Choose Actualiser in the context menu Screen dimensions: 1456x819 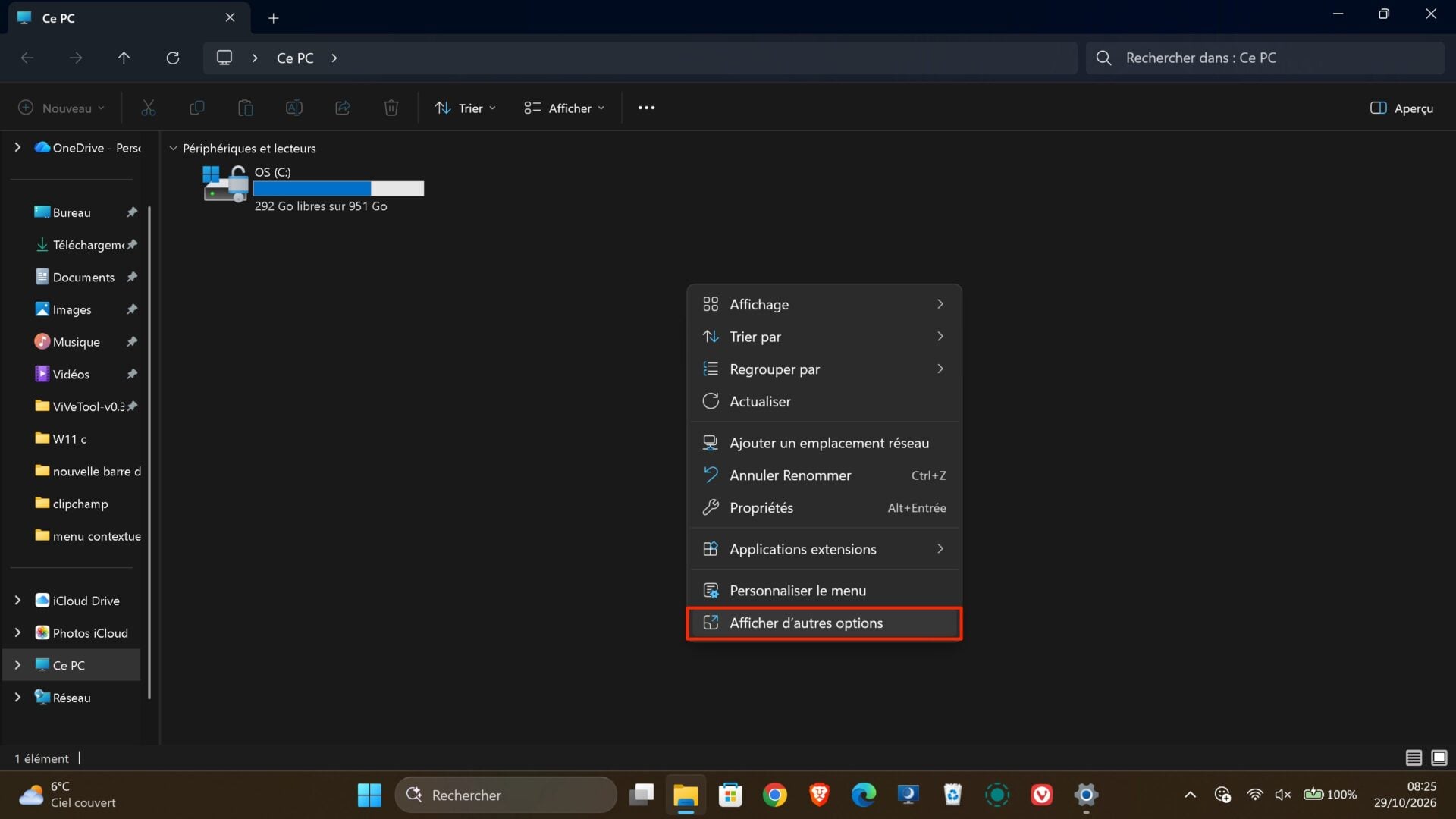[x=824, y=401]
